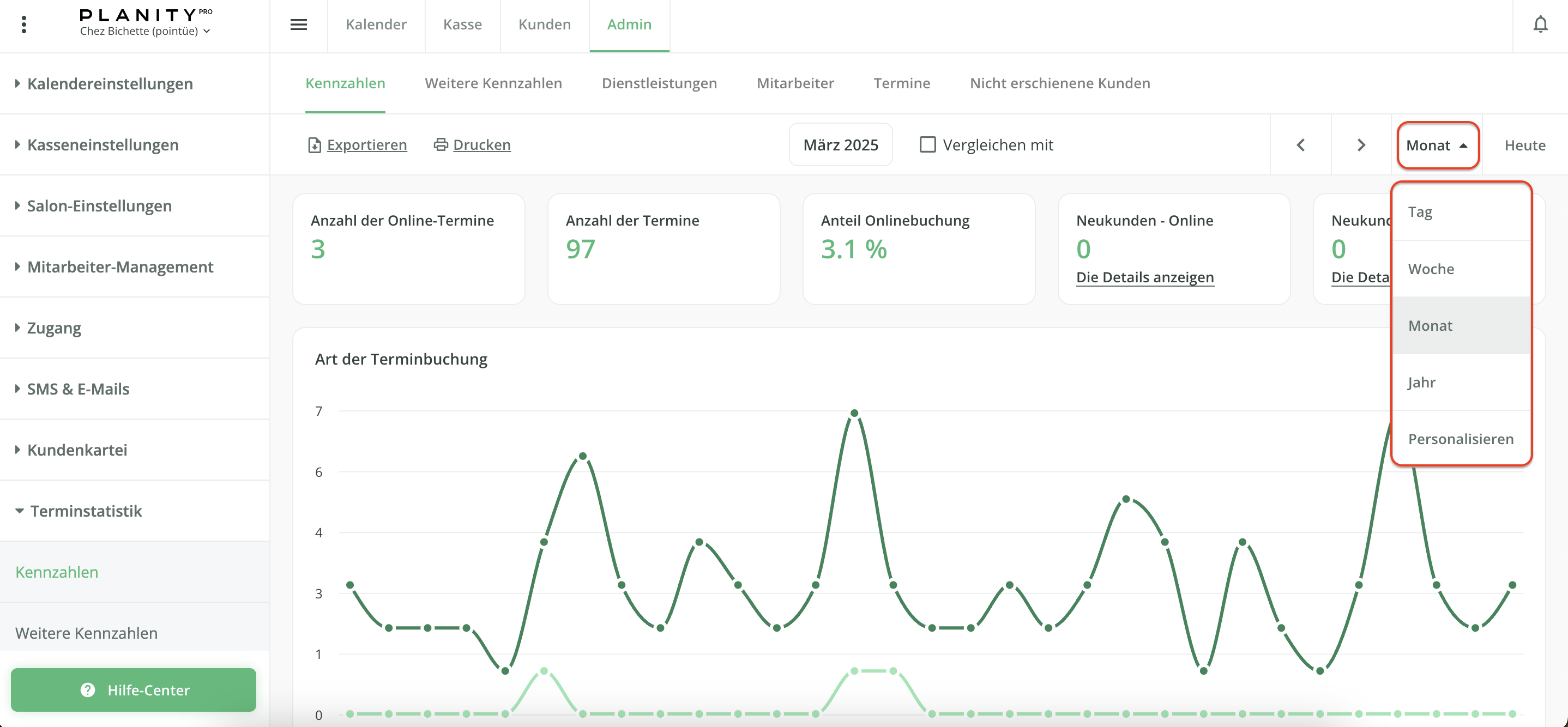Collapse the Monat period dropdown
This screenshot has height=727, width=1568.
point(1437,146)
